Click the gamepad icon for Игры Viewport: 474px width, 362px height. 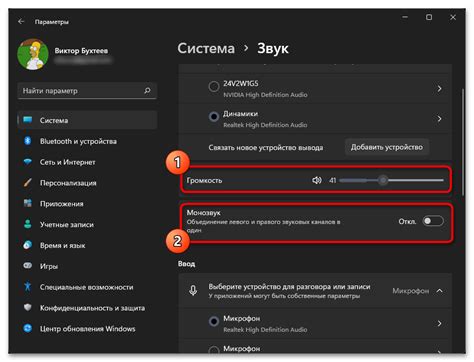pyautogui.click(x=28, y=266)
